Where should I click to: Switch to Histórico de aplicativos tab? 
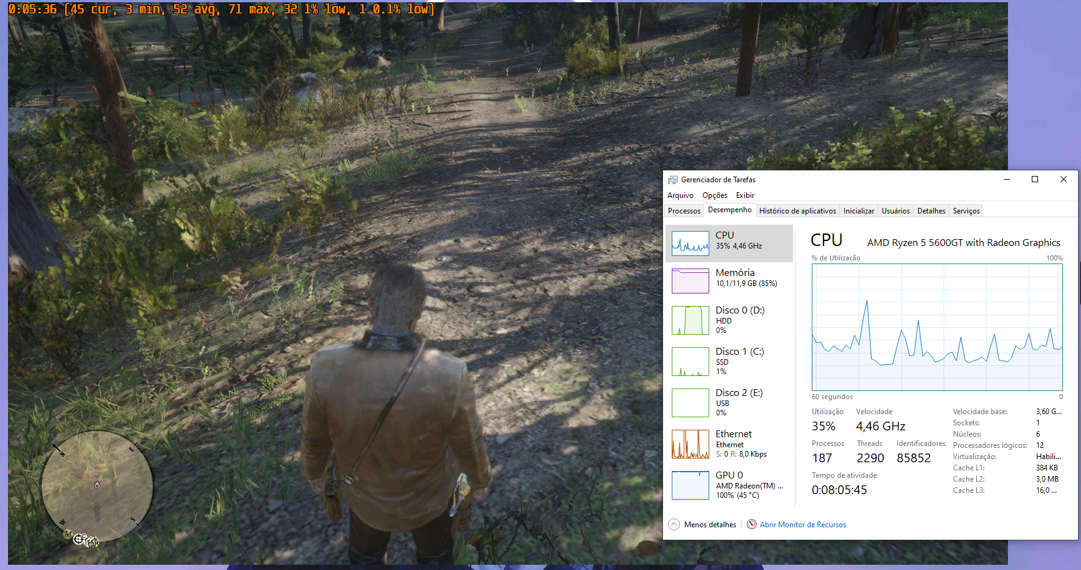point(798,211)
